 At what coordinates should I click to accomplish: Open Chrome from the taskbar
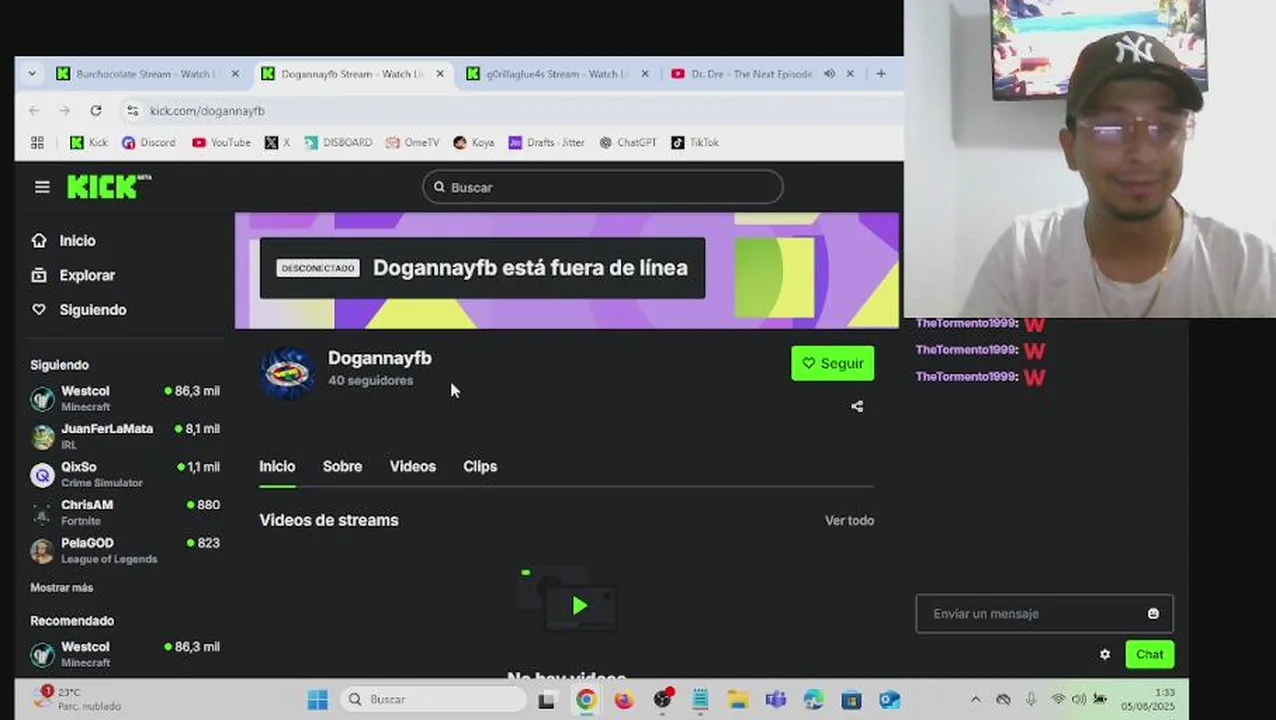pos(586,700)
